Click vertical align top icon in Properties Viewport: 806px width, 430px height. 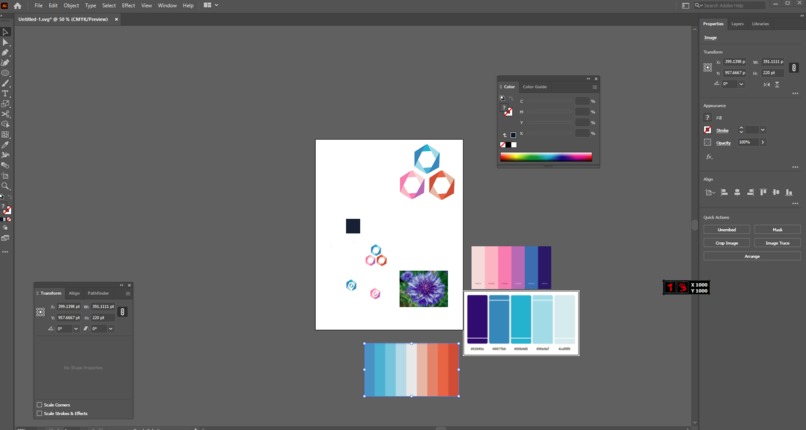tap(763, 192)
